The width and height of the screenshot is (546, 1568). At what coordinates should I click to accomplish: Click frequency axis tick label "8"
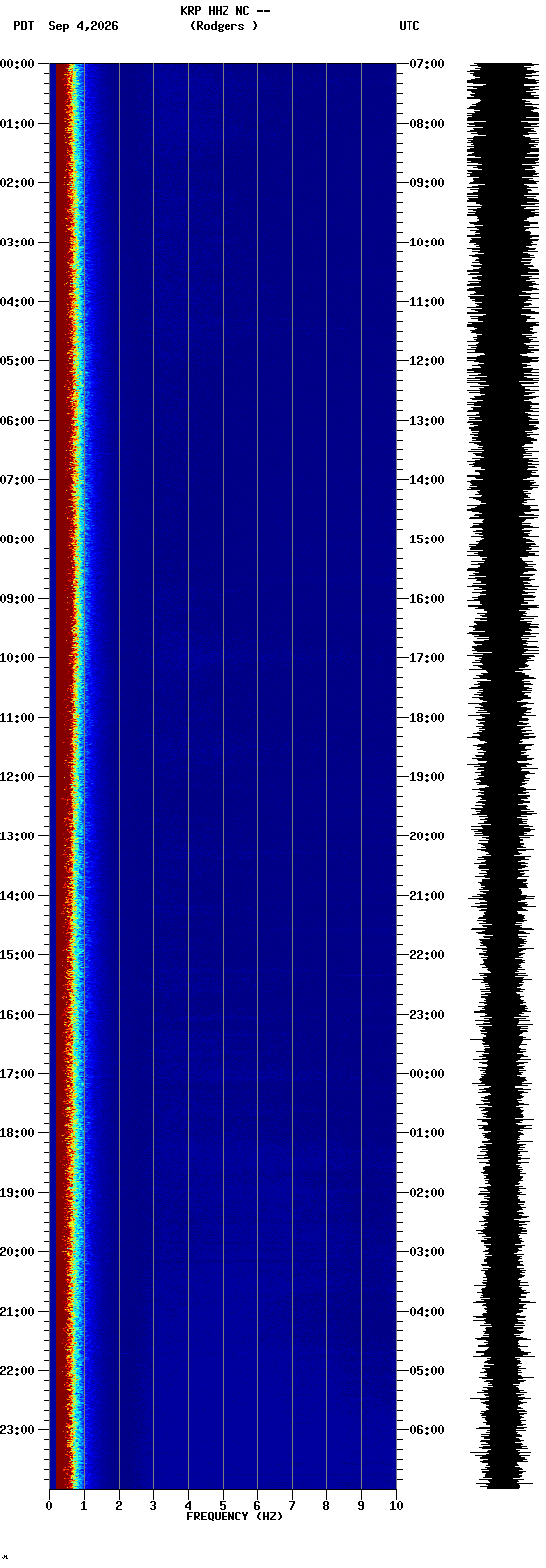coord(326,1506)
